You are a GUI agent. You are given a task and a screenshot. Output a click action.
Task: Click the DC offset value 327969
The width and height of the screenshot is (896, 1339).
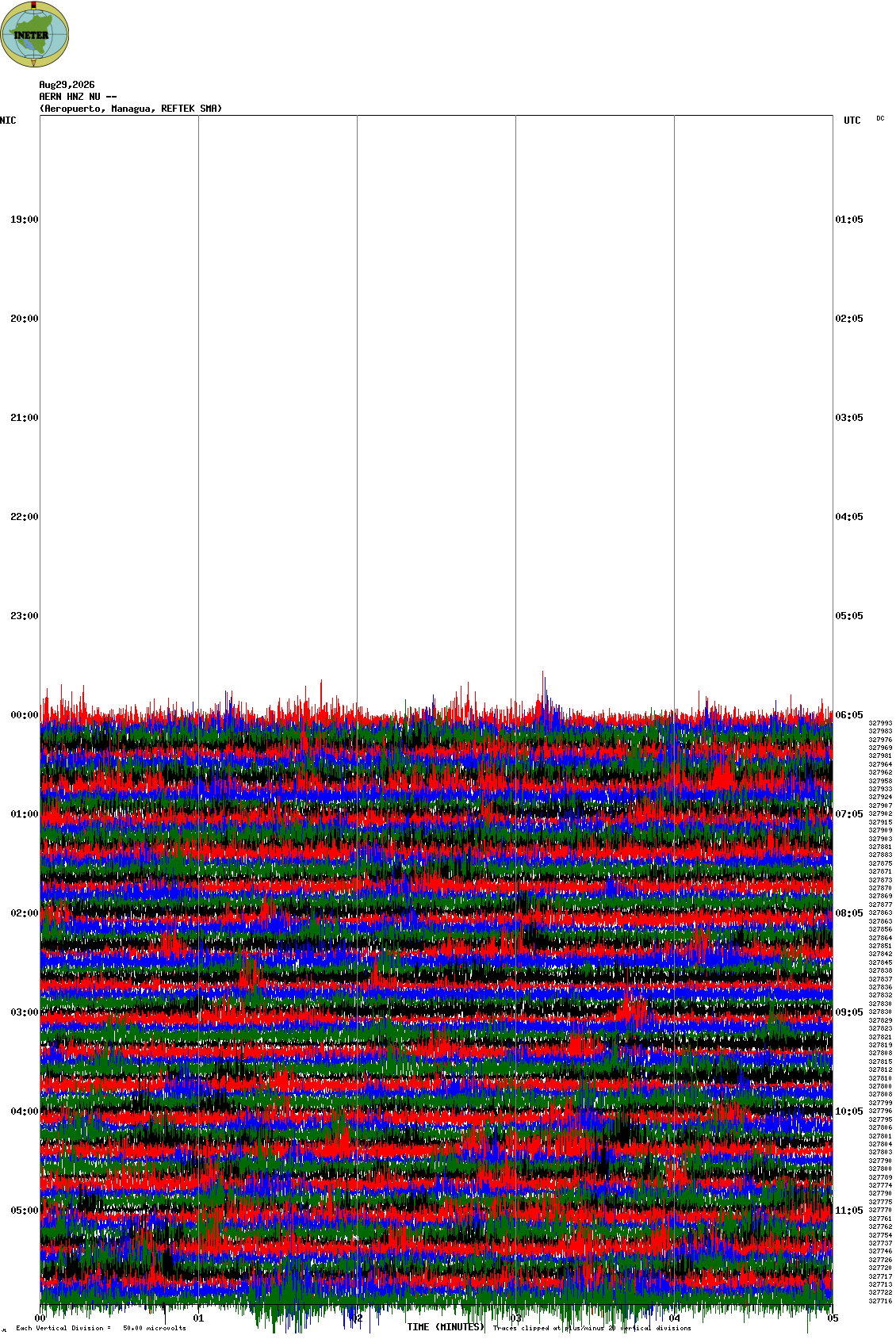(x=880, y=748)
